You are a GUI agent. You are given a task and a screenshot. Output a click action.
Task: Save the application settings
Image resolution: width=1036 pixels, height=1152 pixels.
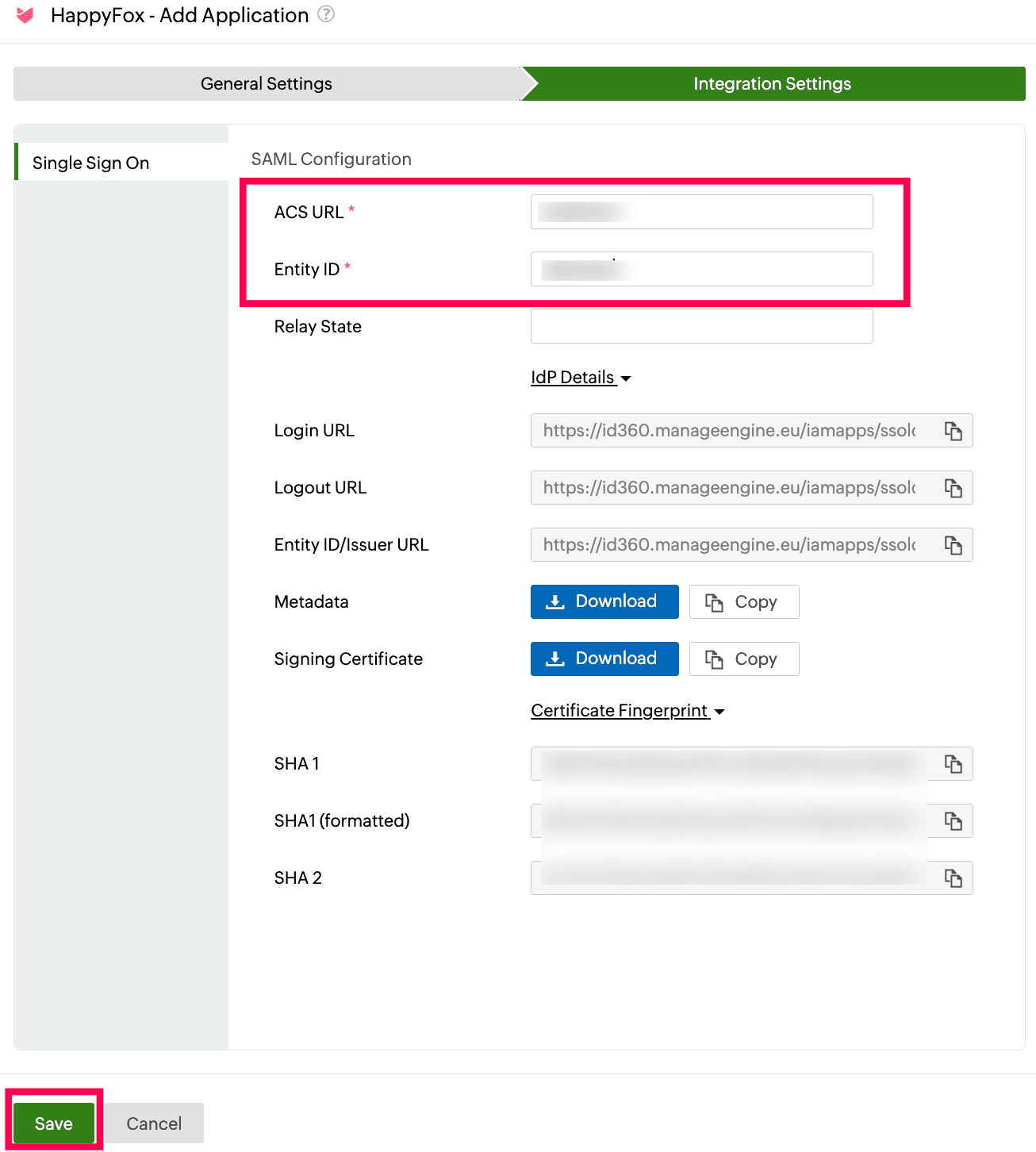tap(54, 1123)
